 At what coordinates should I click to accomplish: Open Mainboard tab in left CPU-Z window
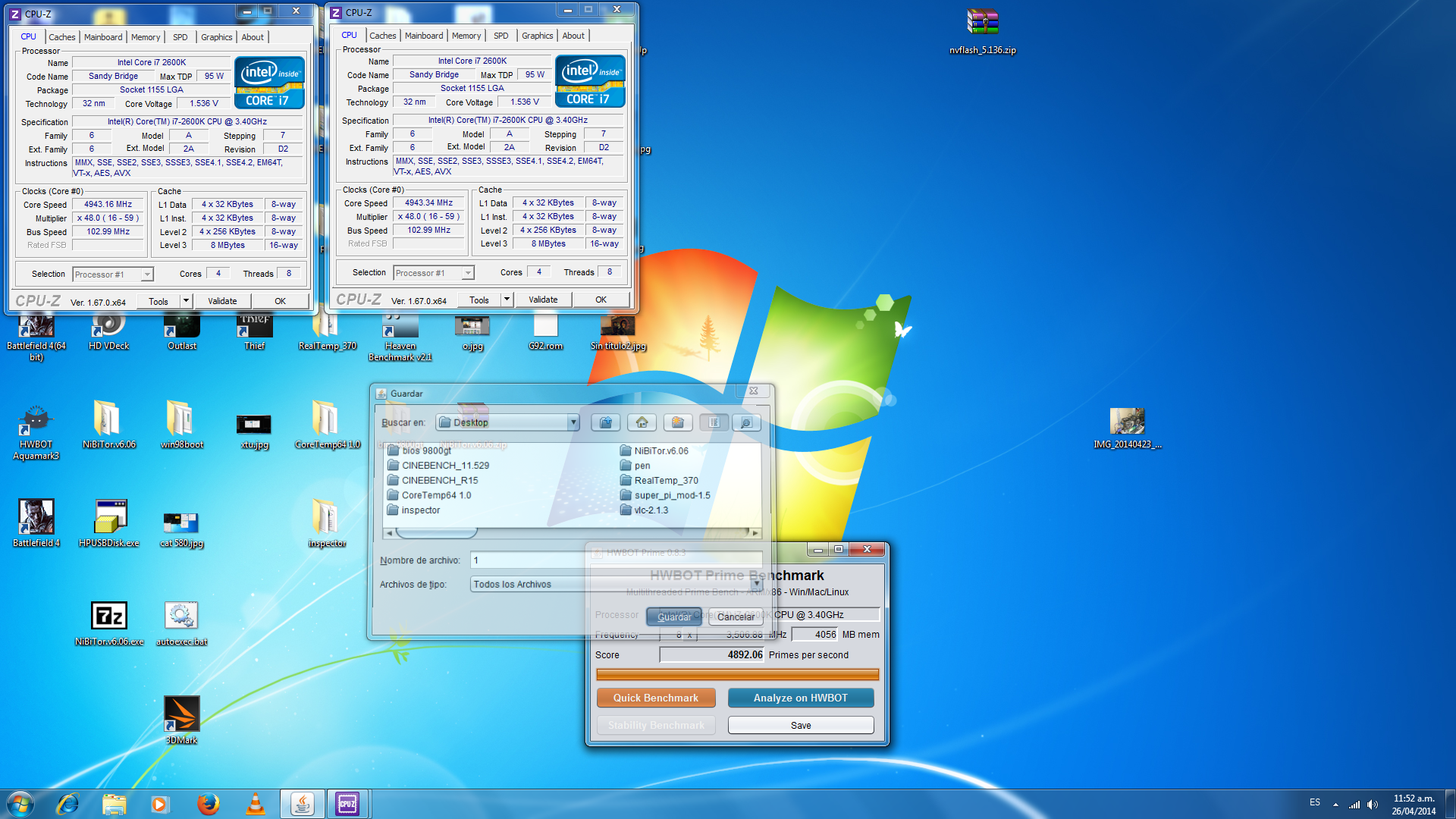(103, 37)
